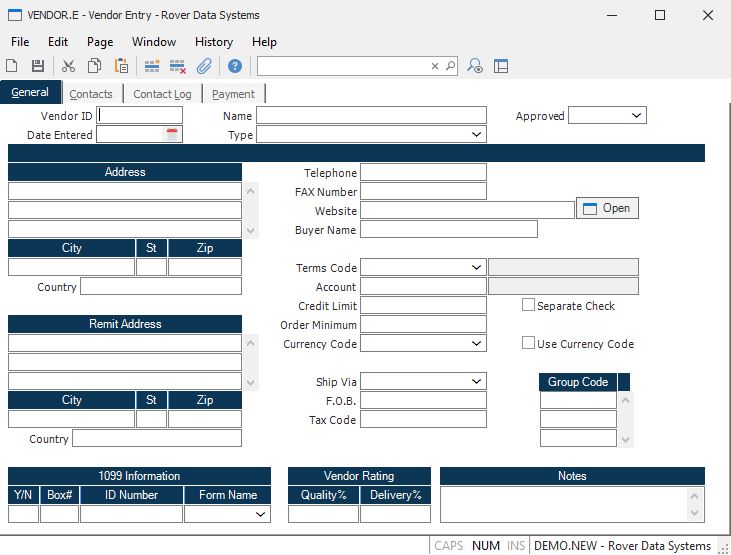Toggle the Use Currency Code checkbox
Screen dimensions: 731x555
tap(528, 343)
